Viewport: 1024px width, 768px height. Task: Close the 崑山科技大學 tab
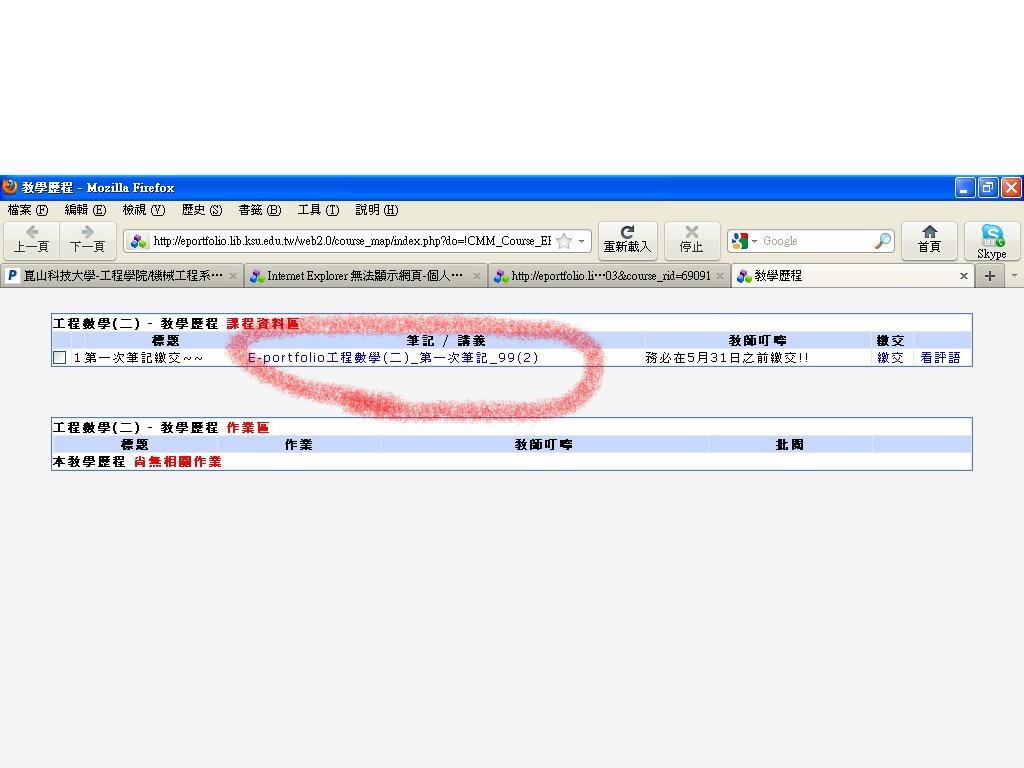233,276
